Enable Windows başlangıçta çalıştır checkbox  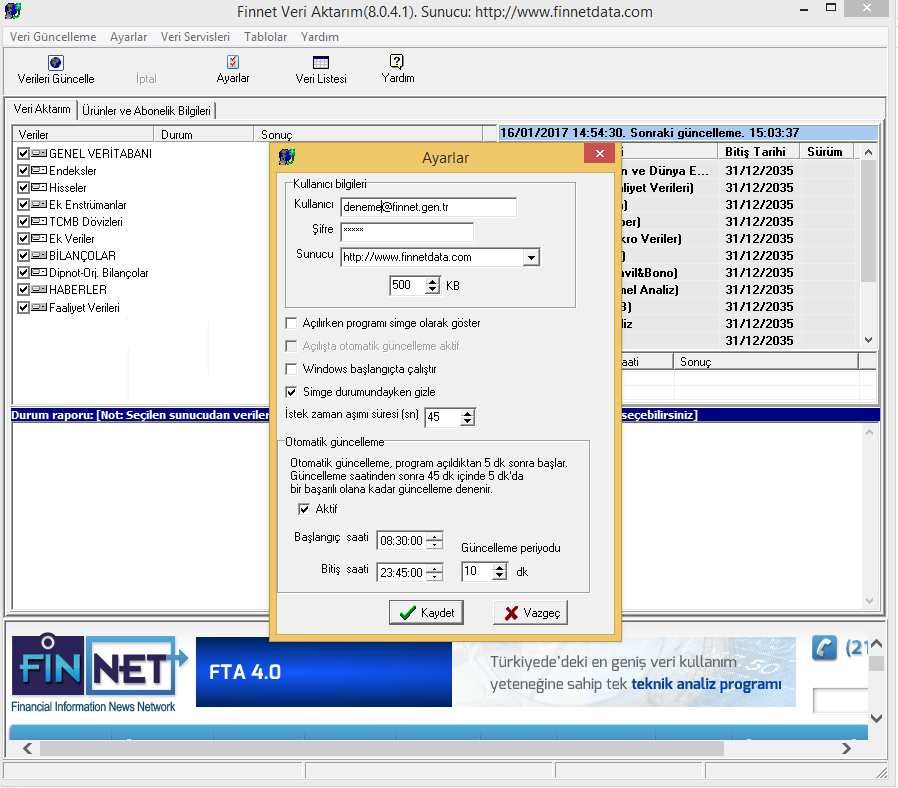pos(292,369)
